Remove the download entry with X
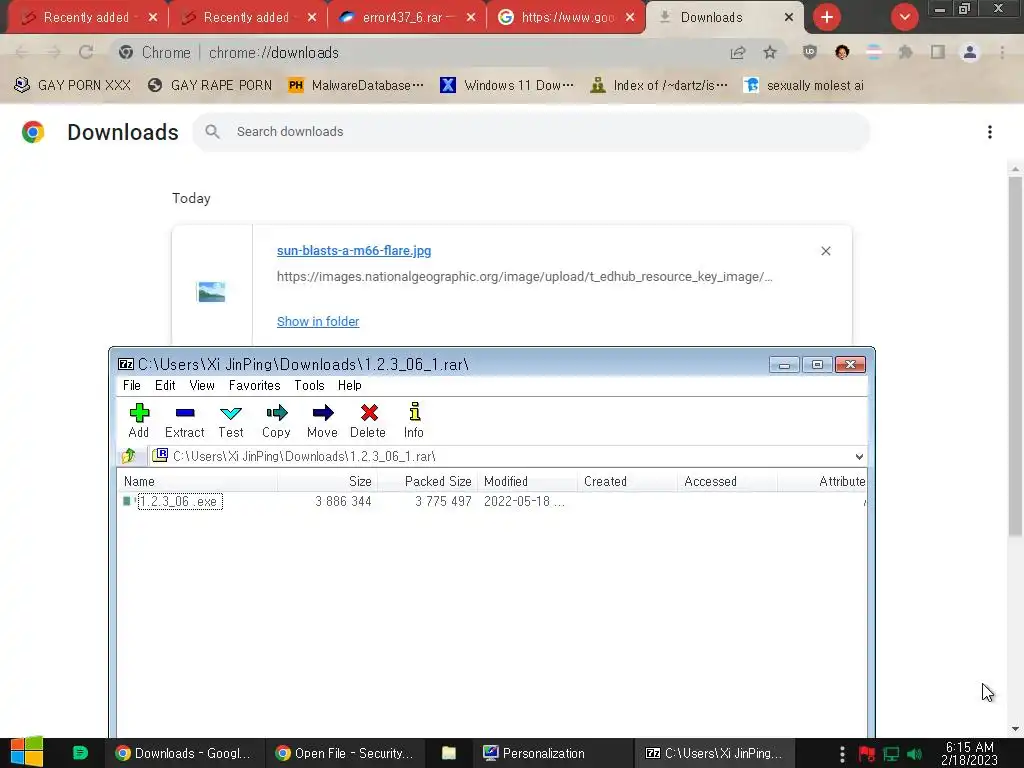The height and width of the screenshot is (768, 1024). 825,251
